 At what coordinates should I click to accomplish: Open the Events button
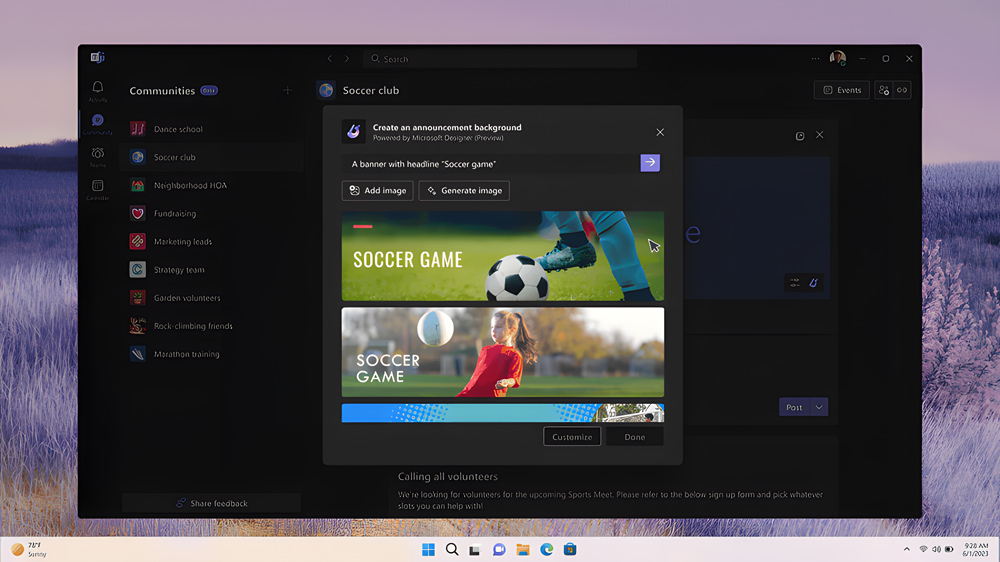click(x=842, y=90)
